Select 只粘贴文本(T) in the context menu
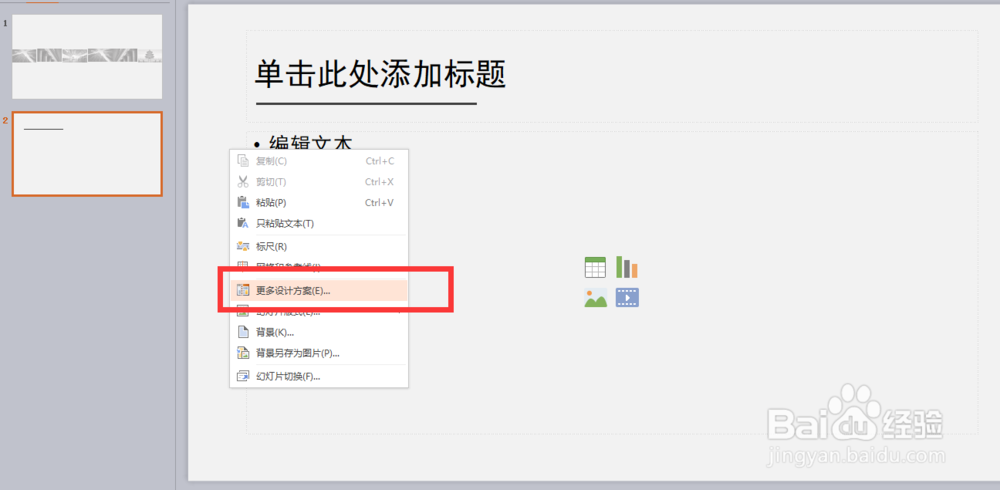 319,223
